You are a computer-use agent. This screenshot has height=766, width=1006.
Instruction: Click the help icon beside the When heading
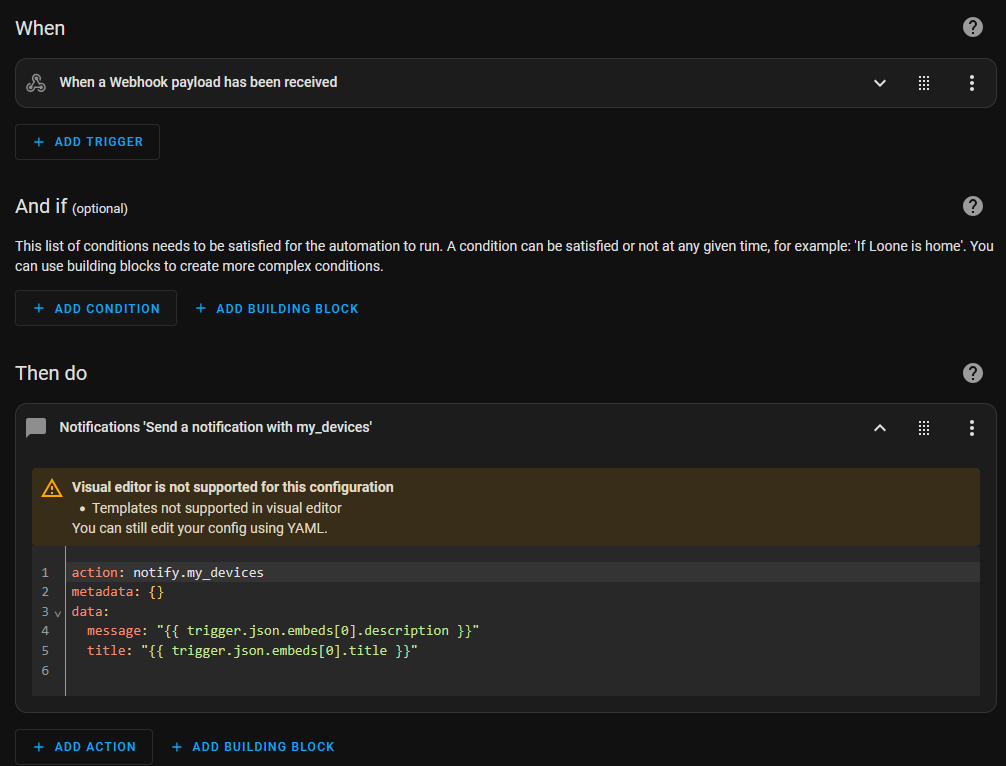[x=972, y=28]
